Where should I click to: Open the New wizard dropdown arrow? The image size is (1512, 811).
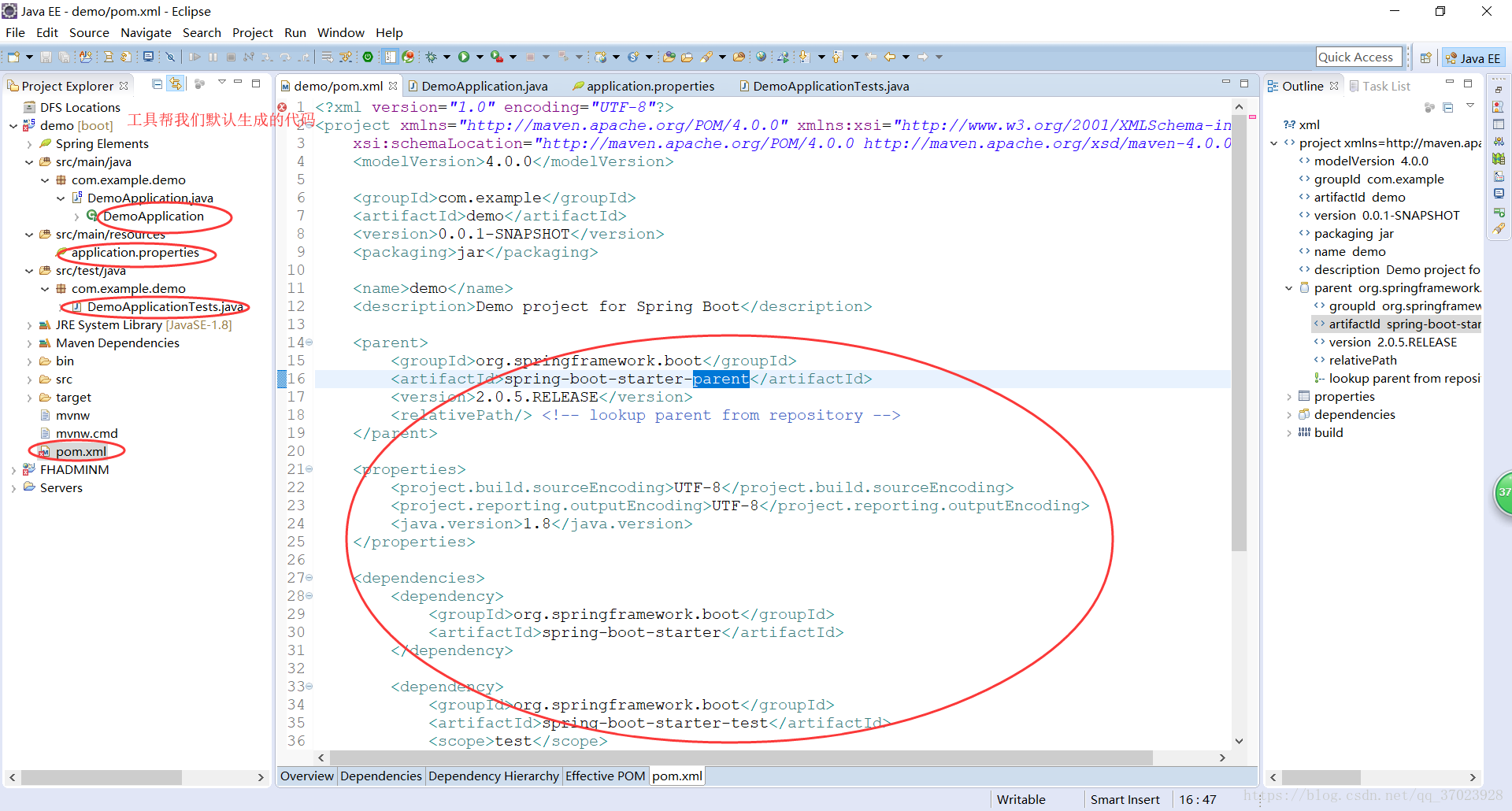click(29, 57)
